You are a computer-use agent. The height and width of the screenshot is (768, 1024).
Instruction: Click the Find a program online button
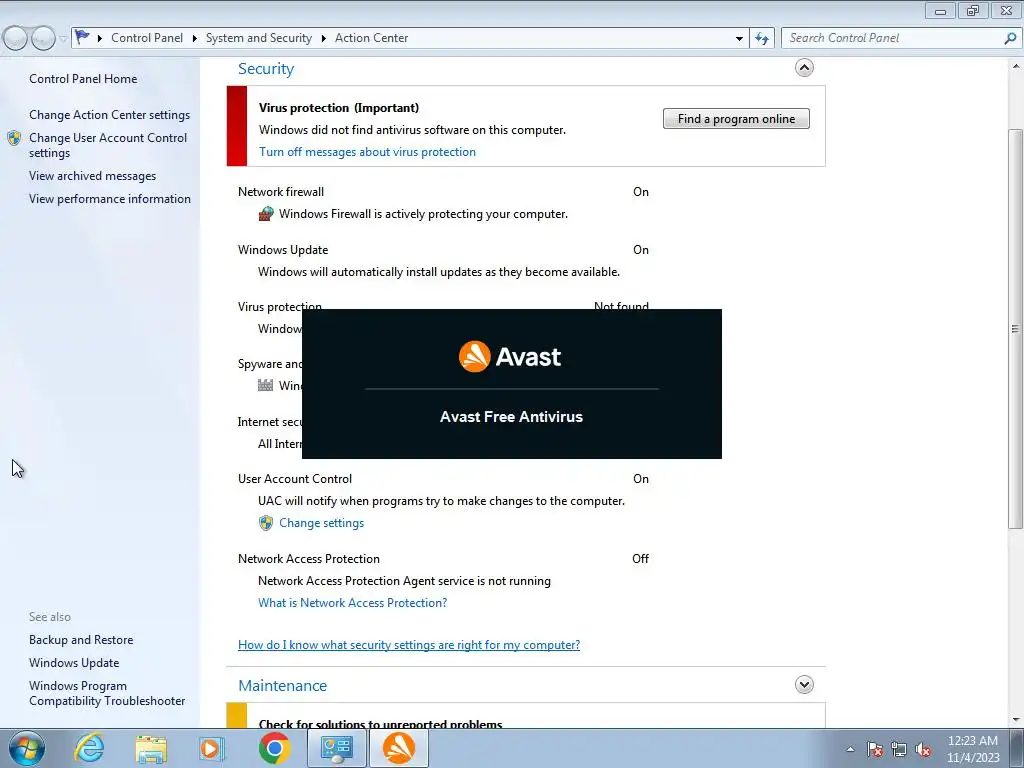pos(736,119)
